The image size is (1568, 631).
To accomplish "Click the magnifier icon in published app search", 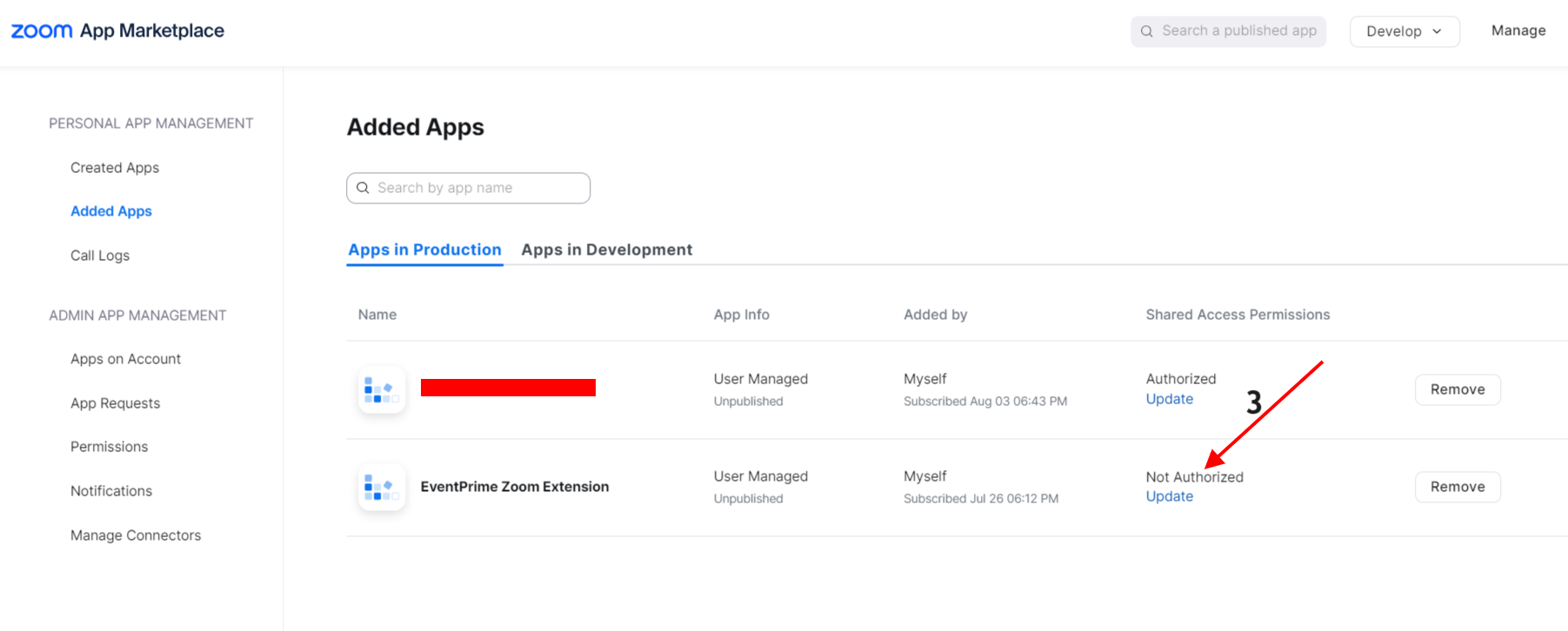I will tap(1147, 31).
